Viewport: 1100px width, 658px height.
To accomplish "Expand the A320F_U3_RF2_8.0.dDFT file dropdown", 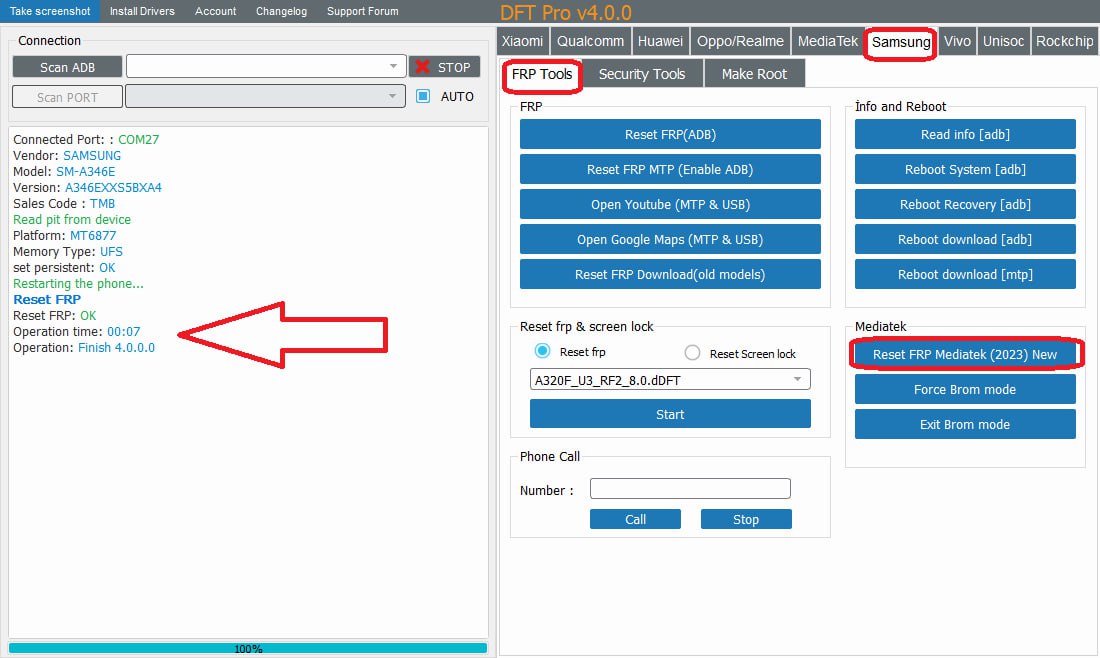I will 797,380.
